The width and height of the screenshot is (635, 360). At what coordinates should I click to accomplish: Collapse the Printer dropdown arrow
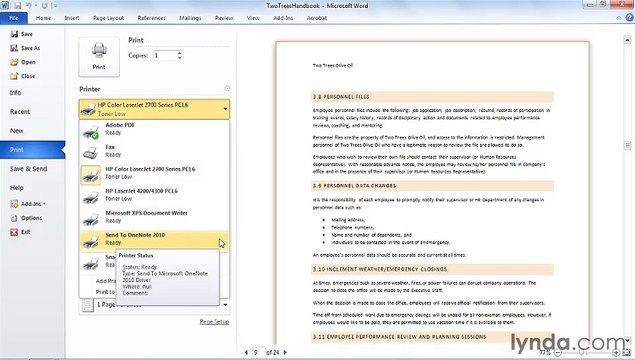tap(225, 109)
